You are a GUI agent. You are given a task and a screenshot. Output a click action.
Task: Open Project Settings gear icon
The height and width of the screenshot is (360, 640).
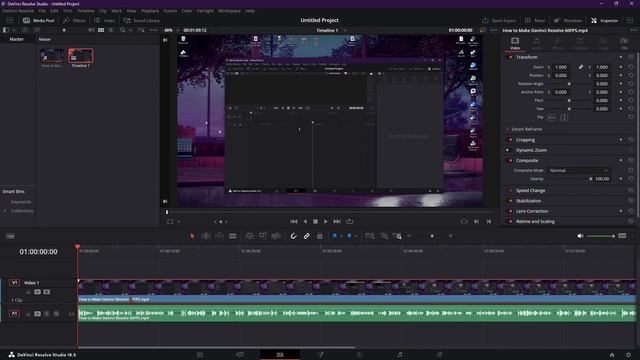[x=629, y=355]
